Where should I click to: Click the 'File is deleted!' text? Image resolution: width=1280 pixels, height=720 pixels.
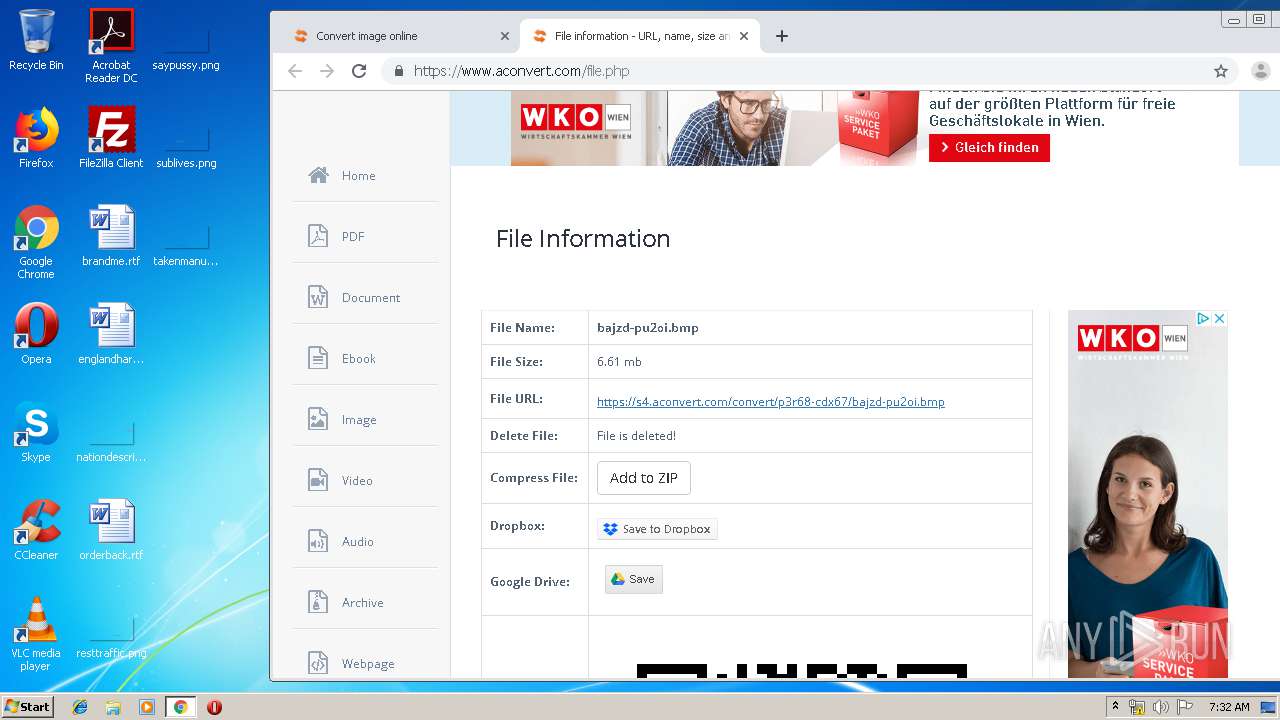(636, 436)
